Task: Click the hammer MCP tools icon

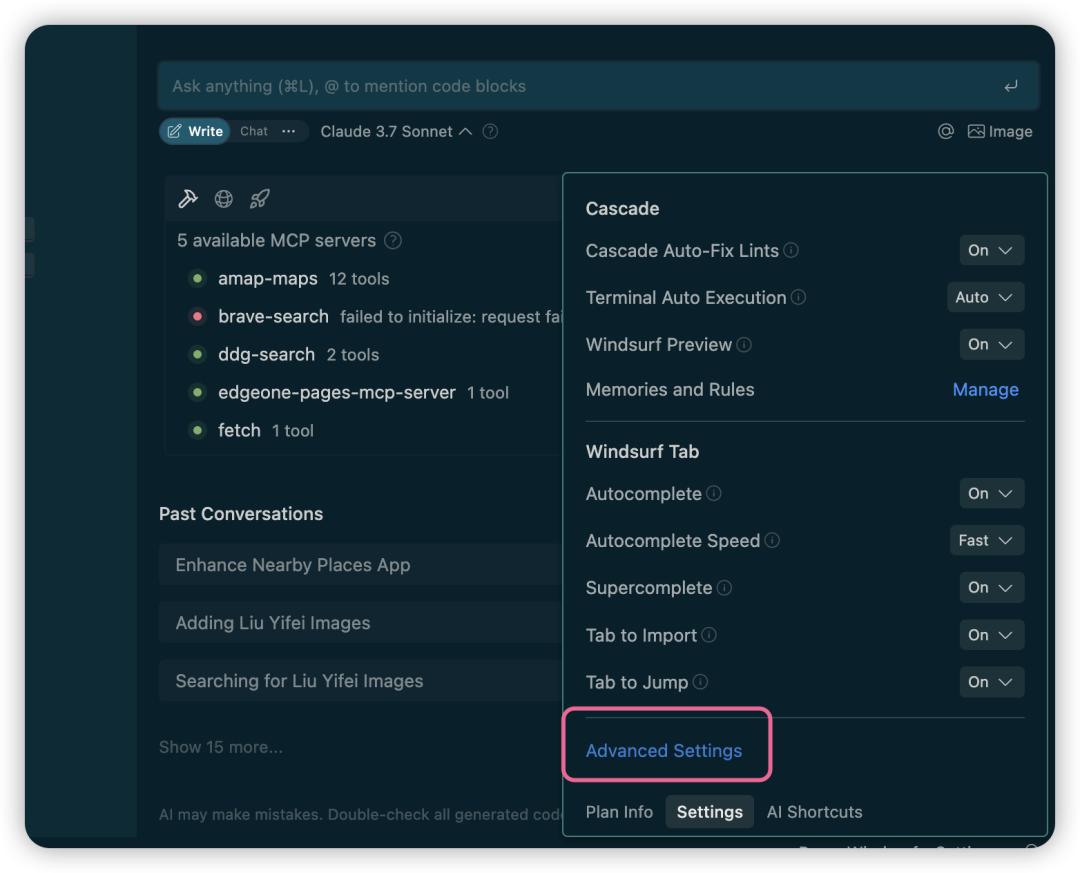Action: [x=188, y=199]
